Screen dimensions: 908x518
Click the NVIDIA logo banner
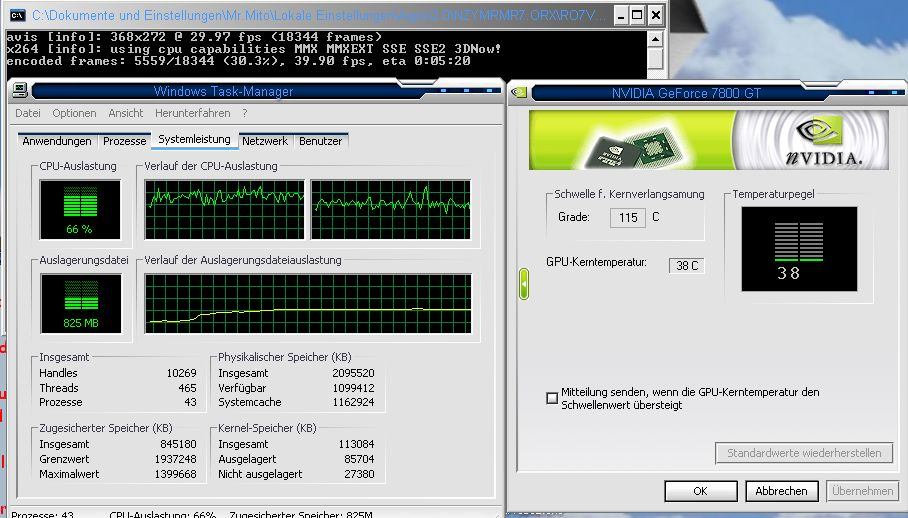(708, 140)
